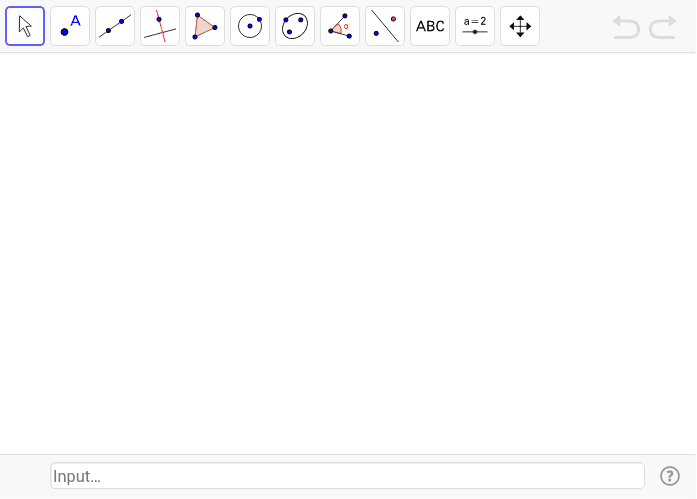Click the Redo arrow
This screenshot has width=697, height=499.
point(663,27)
